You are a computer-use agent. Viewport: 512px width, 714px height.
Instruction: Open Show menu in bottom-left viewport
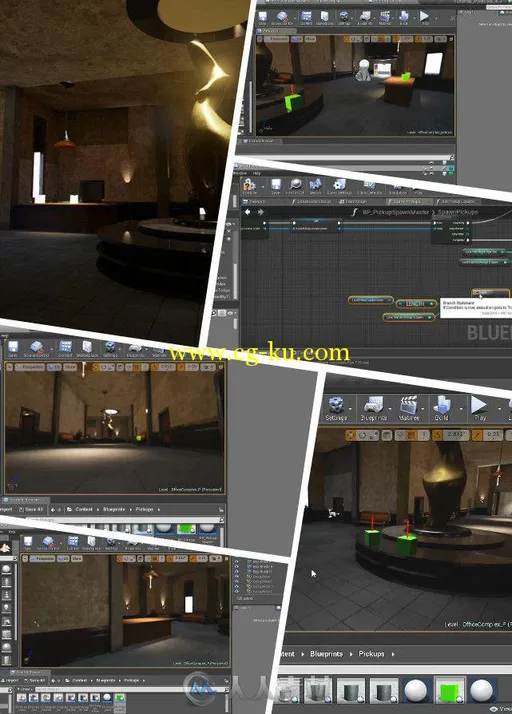(x=76, y=558)
